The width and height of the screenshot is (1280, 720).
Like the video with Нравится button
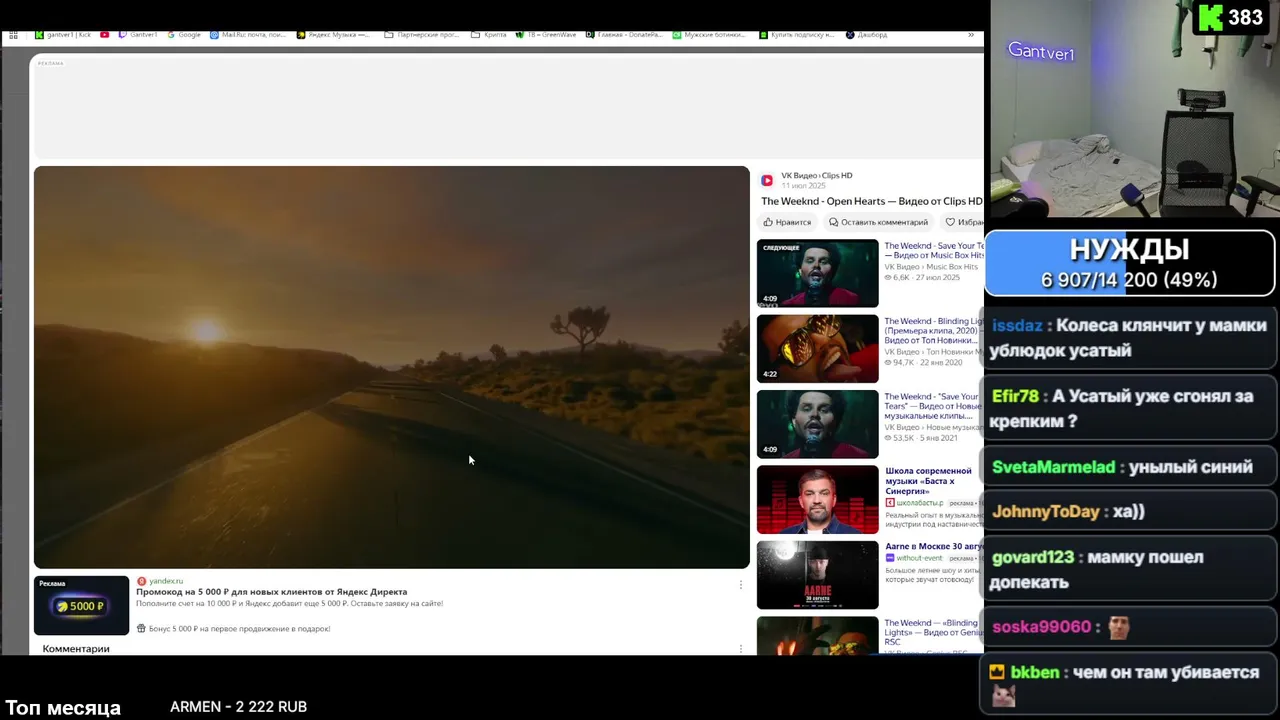[x=787, y=222]
